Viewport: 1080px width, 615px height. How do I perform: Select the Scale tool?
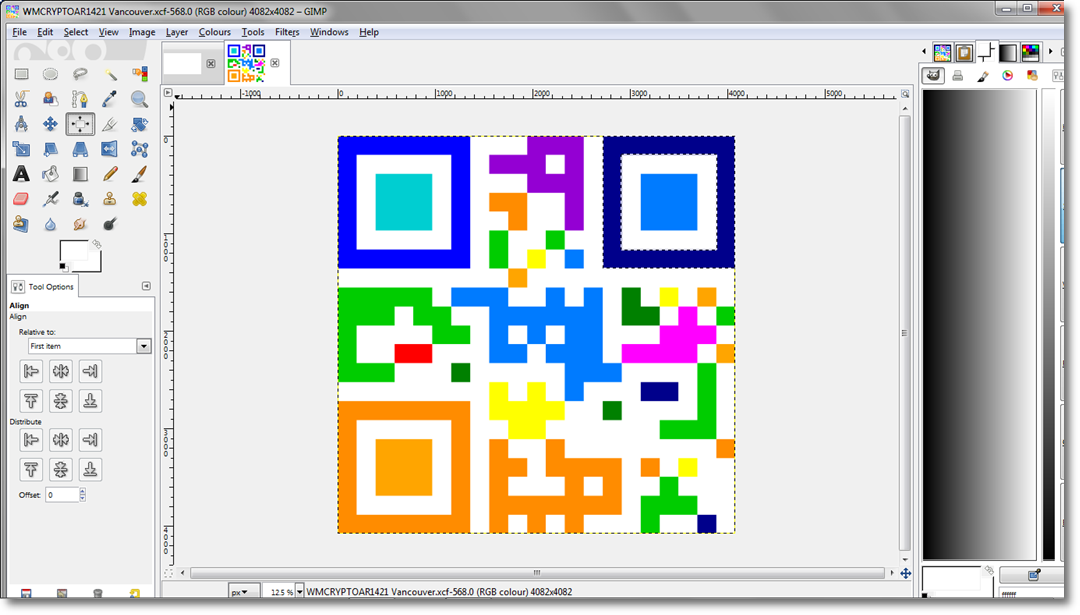tap(21, 149)
